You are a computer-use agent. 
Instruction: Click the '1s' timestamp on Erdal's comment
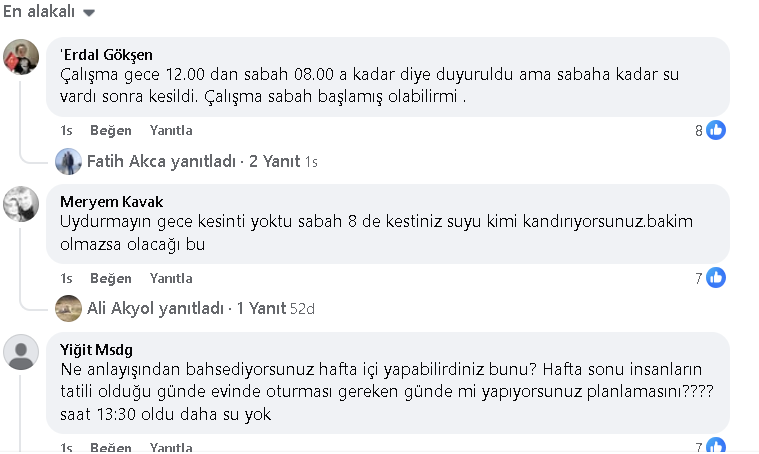(x=66, y=130)
